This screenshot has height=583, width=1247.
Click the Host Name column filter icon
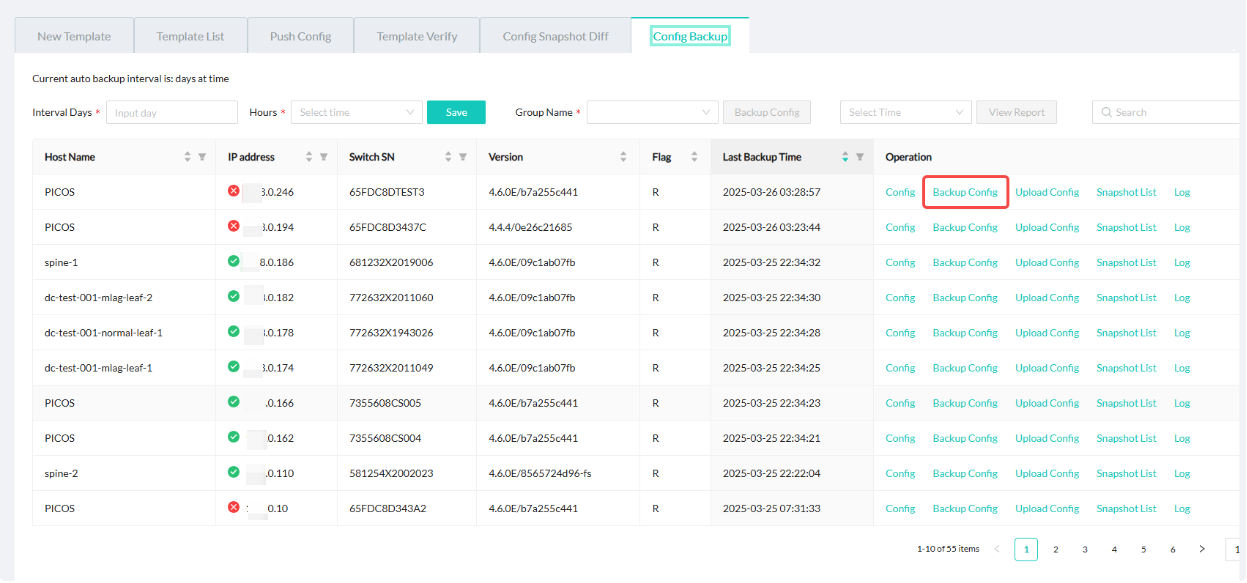202,157
